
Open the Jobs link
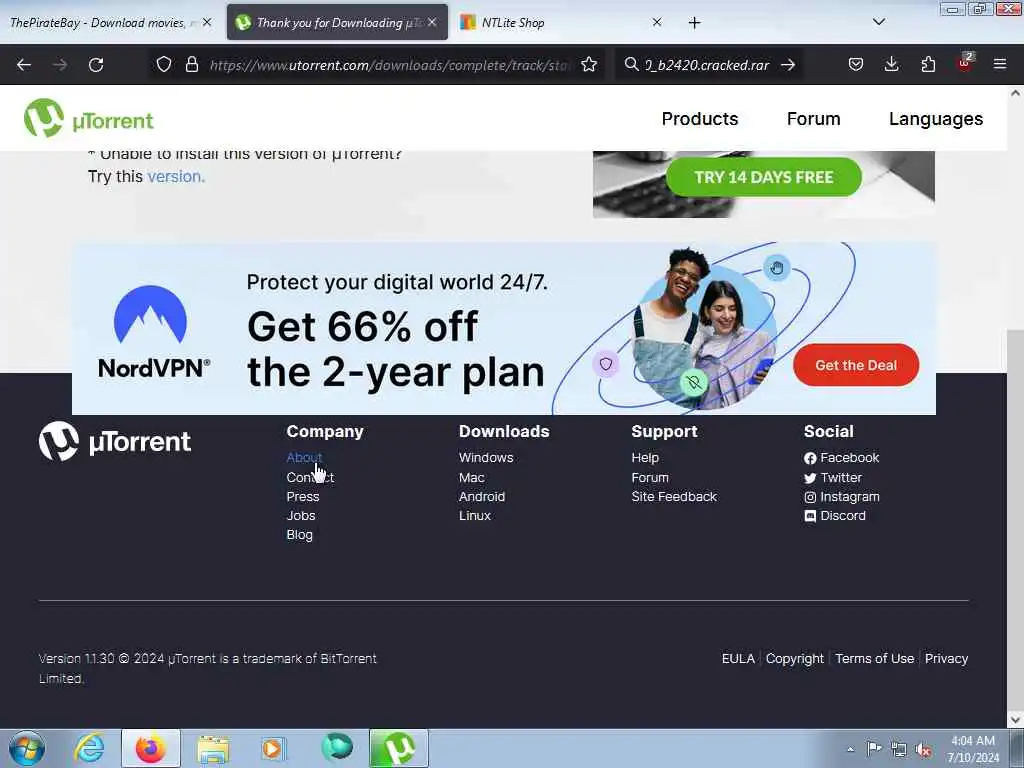[301, 515]
